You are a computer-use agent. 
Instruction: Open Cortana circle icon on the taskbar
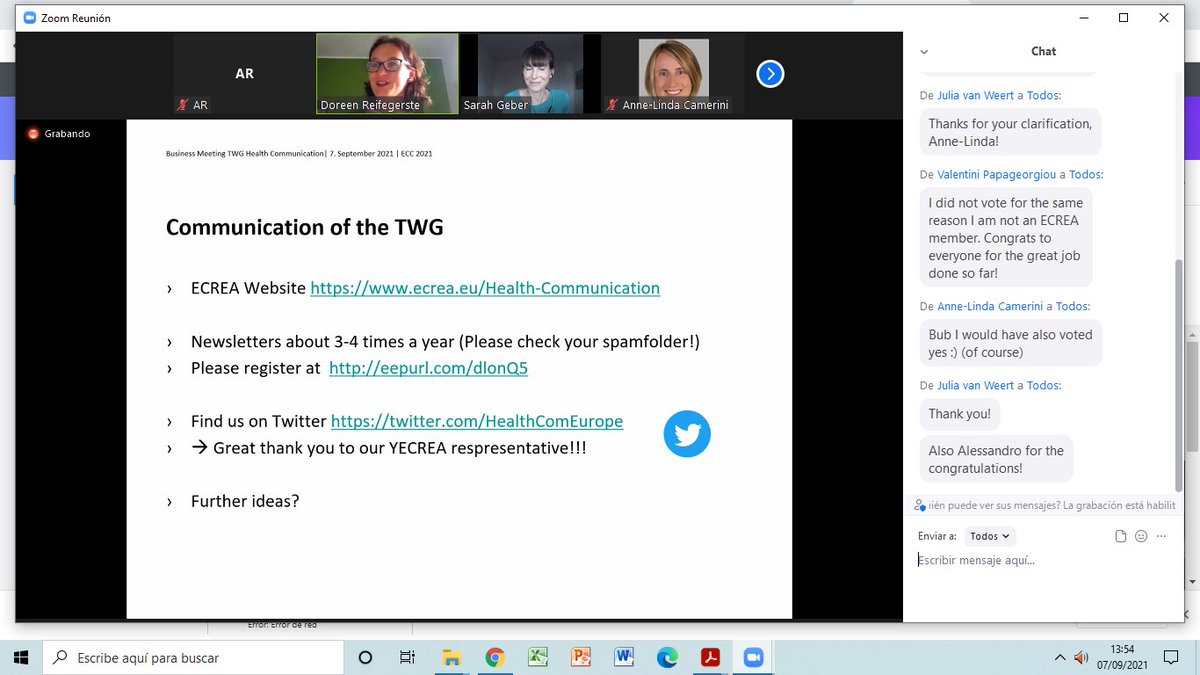point(365,657)
